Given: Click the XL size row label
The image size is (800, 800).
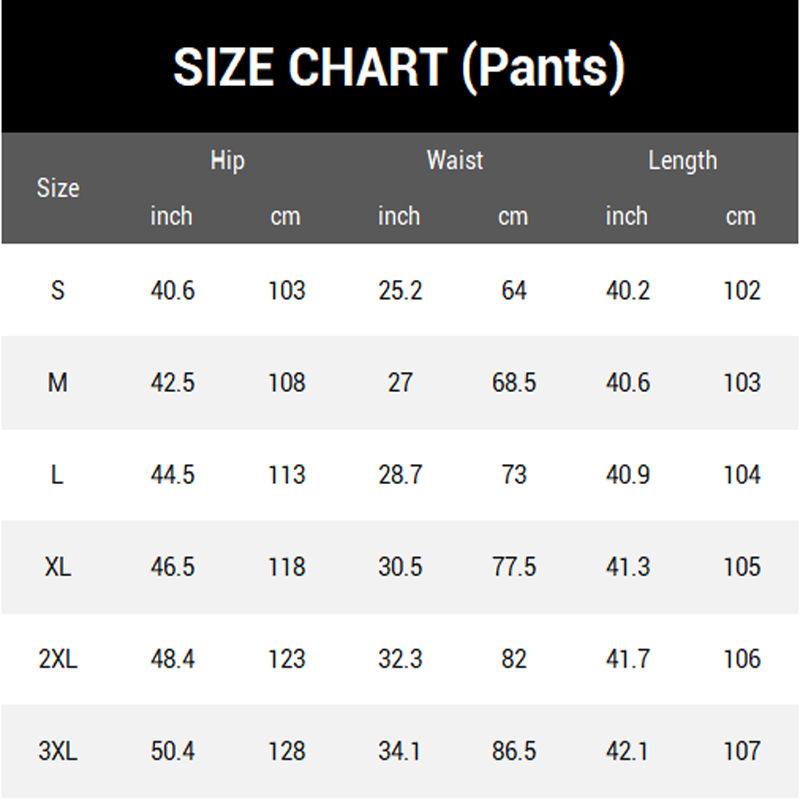Looking at the screenshot, I should tap(58, 567).
